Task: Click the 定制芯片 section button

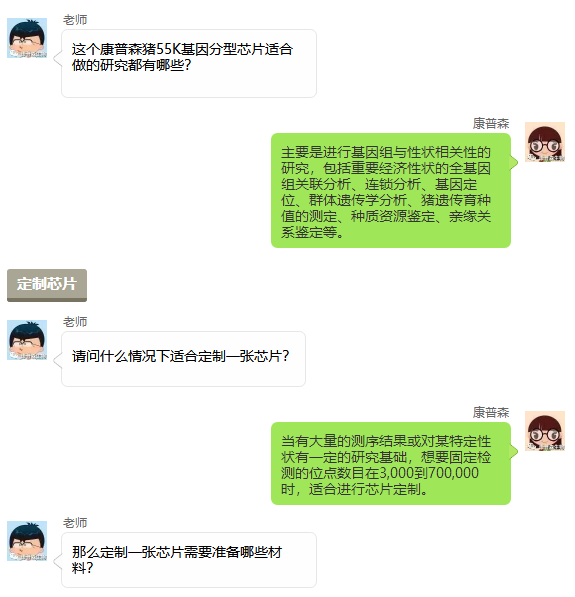Action: pyautogui.click(x=47, y=285)
